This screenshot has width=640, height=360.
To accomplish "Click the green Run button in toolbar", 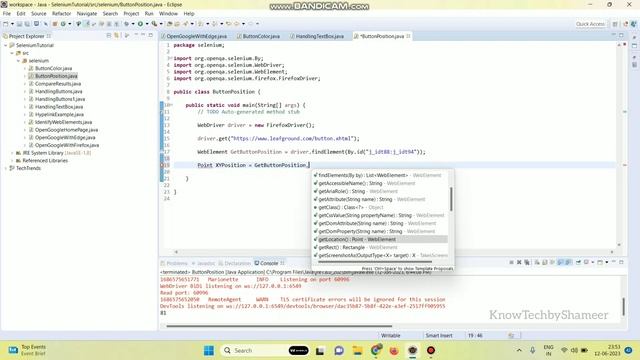I will pos(140,24).
